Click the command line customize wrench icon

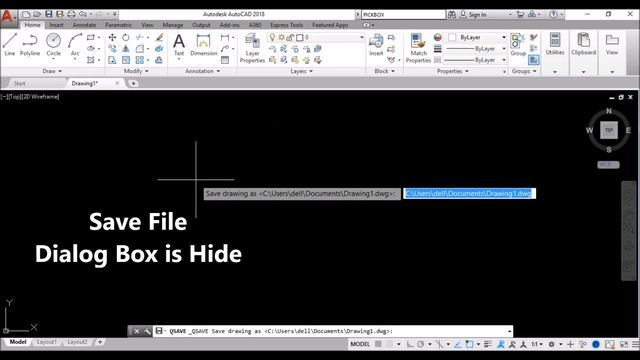147,331
